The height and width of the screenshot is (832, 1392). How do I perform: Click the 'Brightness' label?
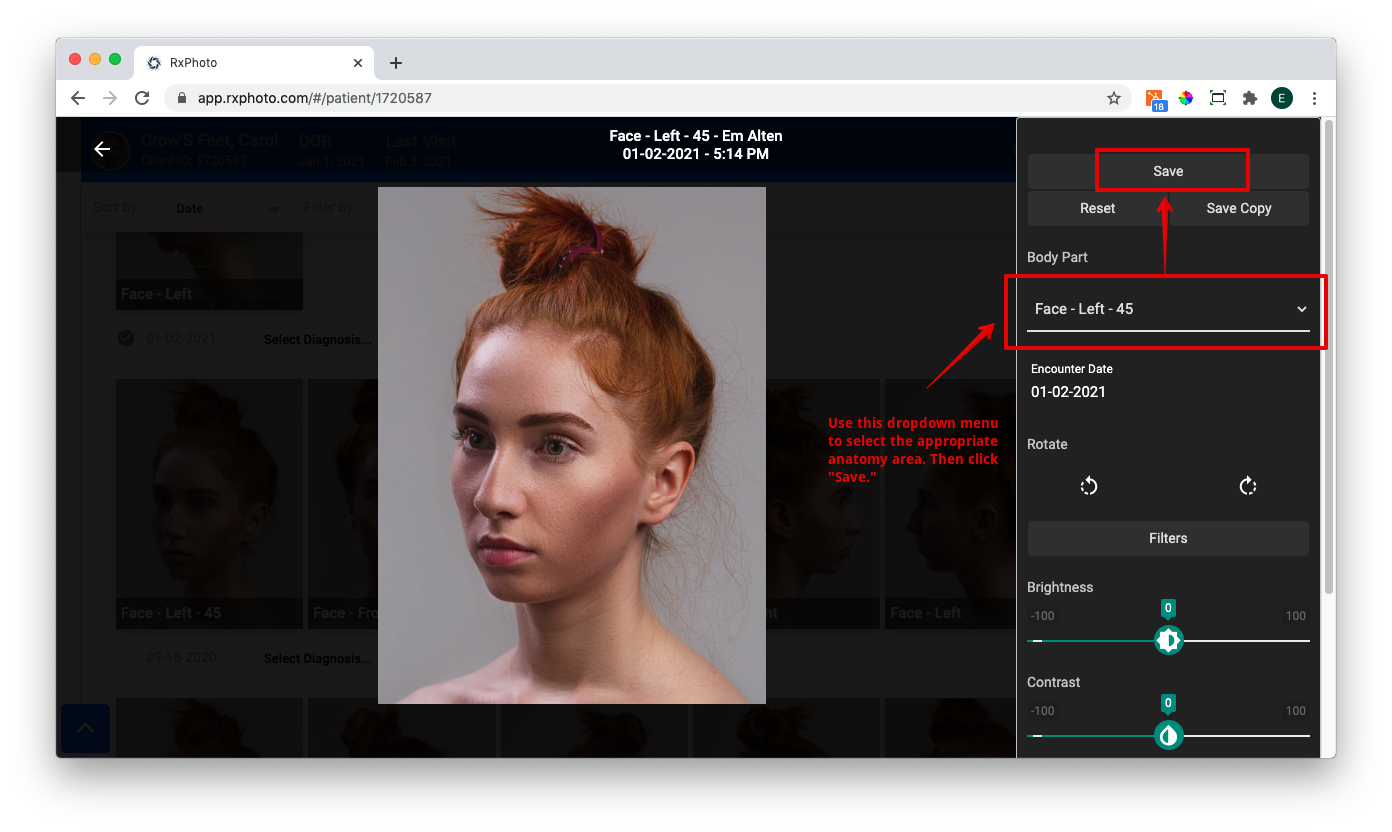1060,587
